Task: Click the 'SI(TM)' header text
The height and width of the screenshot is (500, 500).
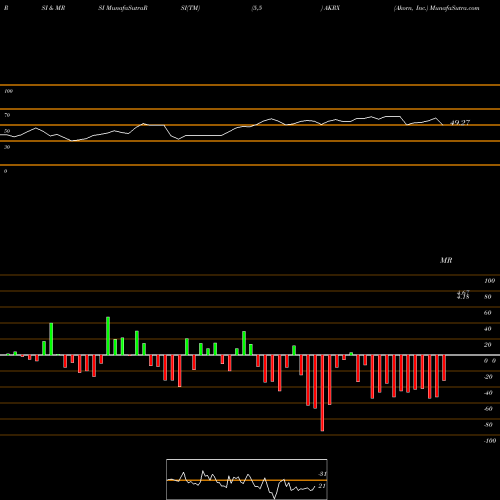Action: point(190,8)
